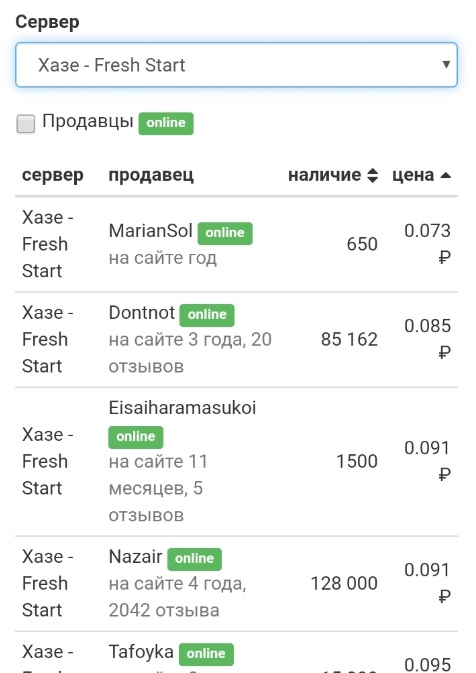Open seller MarianSol's profile
The width and height of the screenshot is (476, 673).
pyautogui.click(x=150, y=231)
